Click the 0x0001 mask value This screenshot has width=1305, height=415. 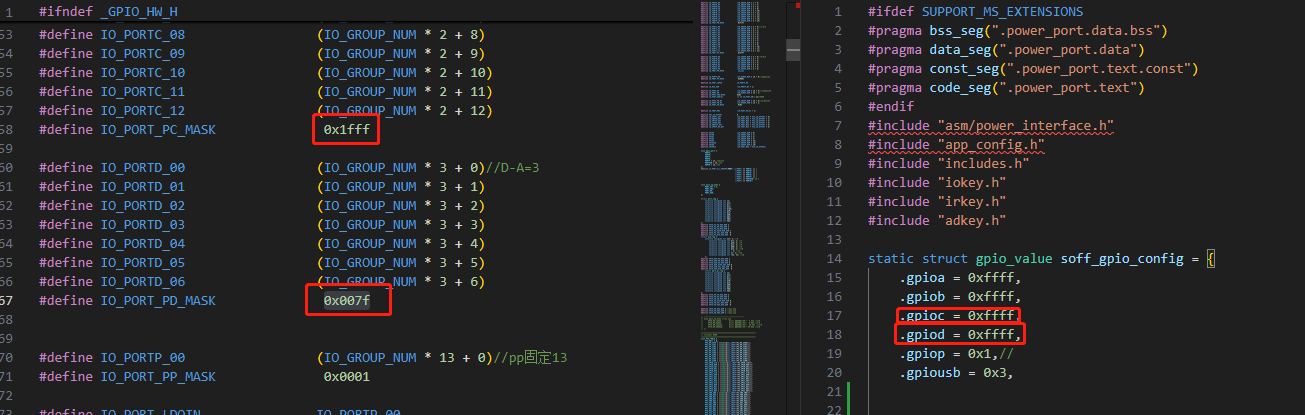346,377
